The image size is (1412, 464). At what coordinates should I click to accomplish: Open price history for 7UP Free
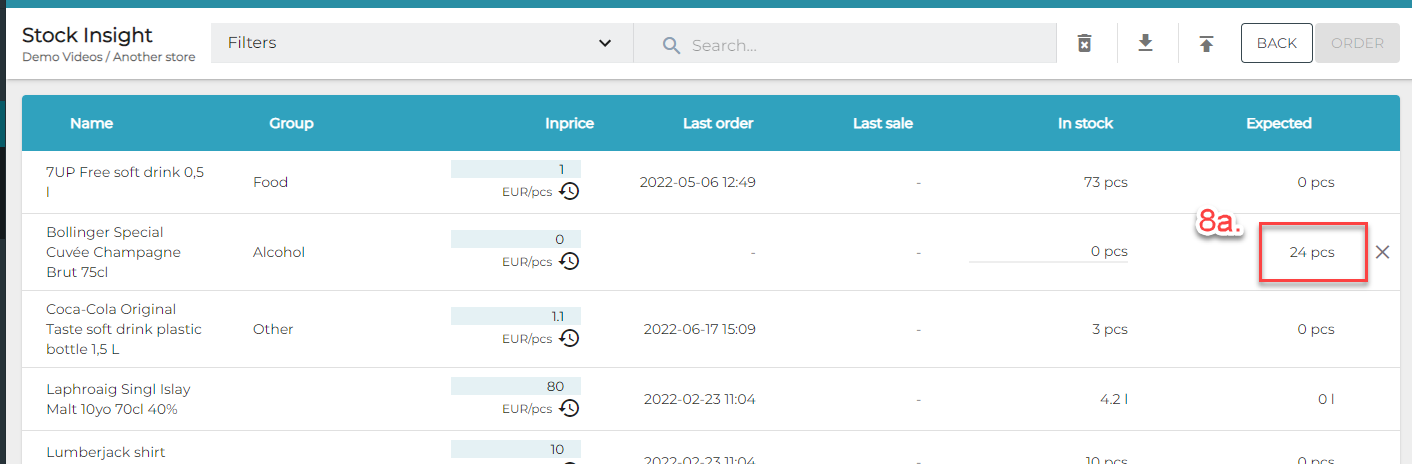(569, 191)
